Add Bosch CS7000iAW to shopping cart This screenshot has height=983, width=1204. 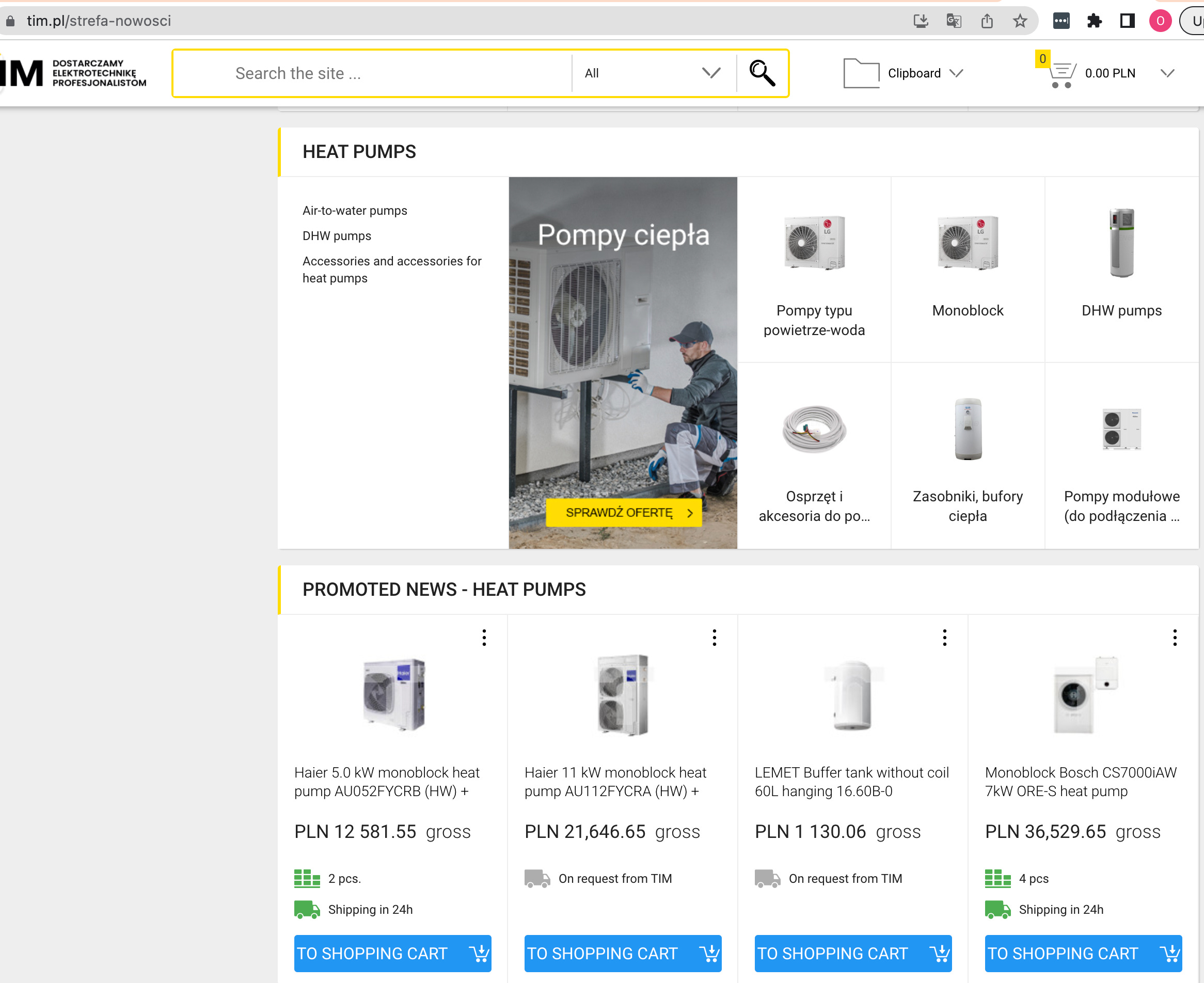coord(1083,954)
